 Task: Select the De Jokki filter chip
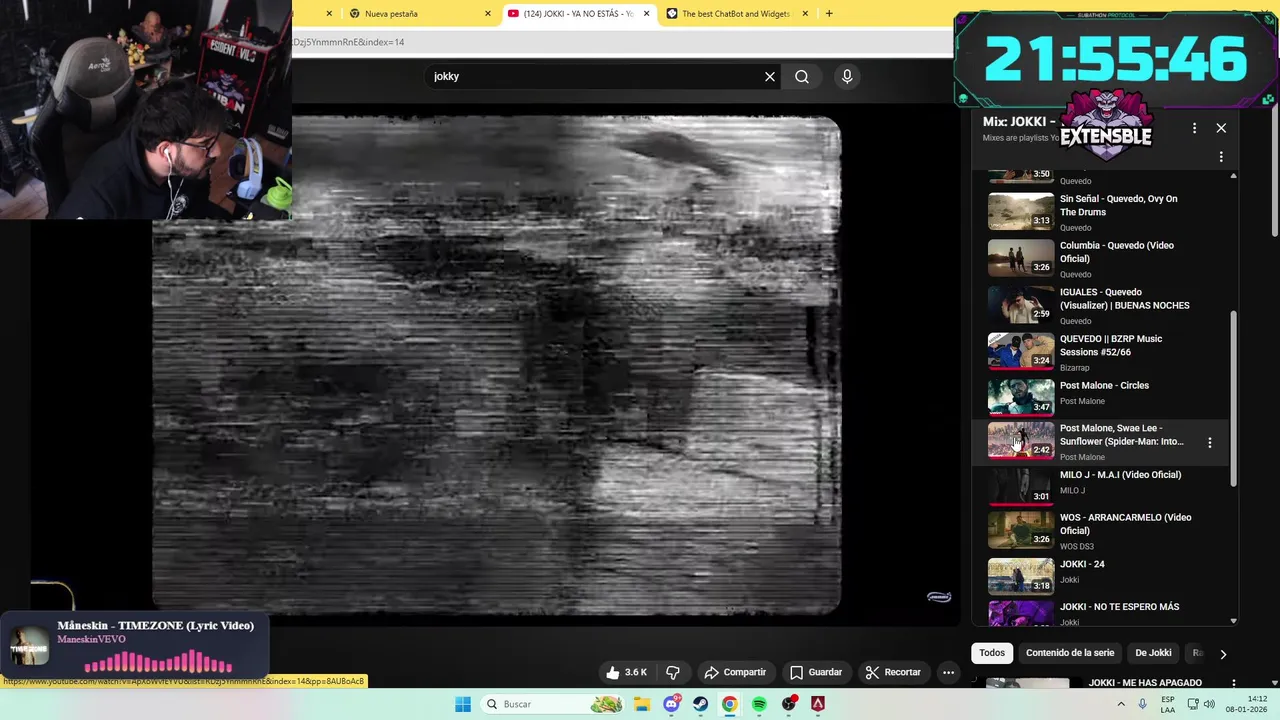[x=1153, y=653]
